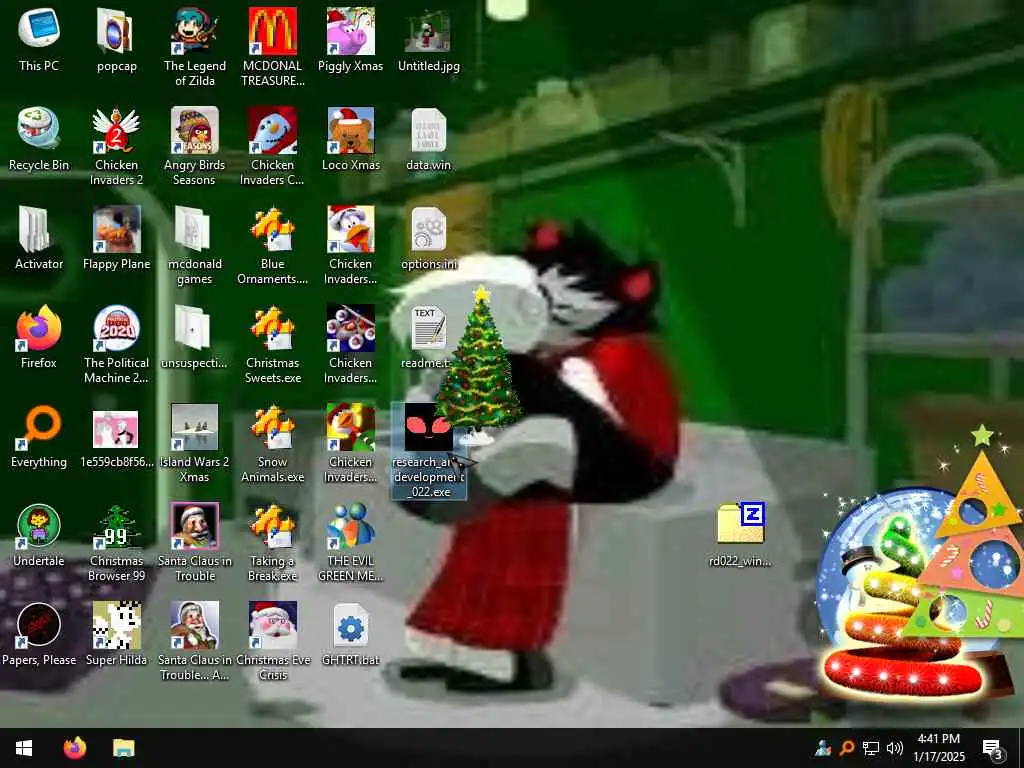The width and height of the screenshot is (1024, 768).
Task: Select Chicken Invaders C... snowman shortcut
Action: [x=272, y=145]
